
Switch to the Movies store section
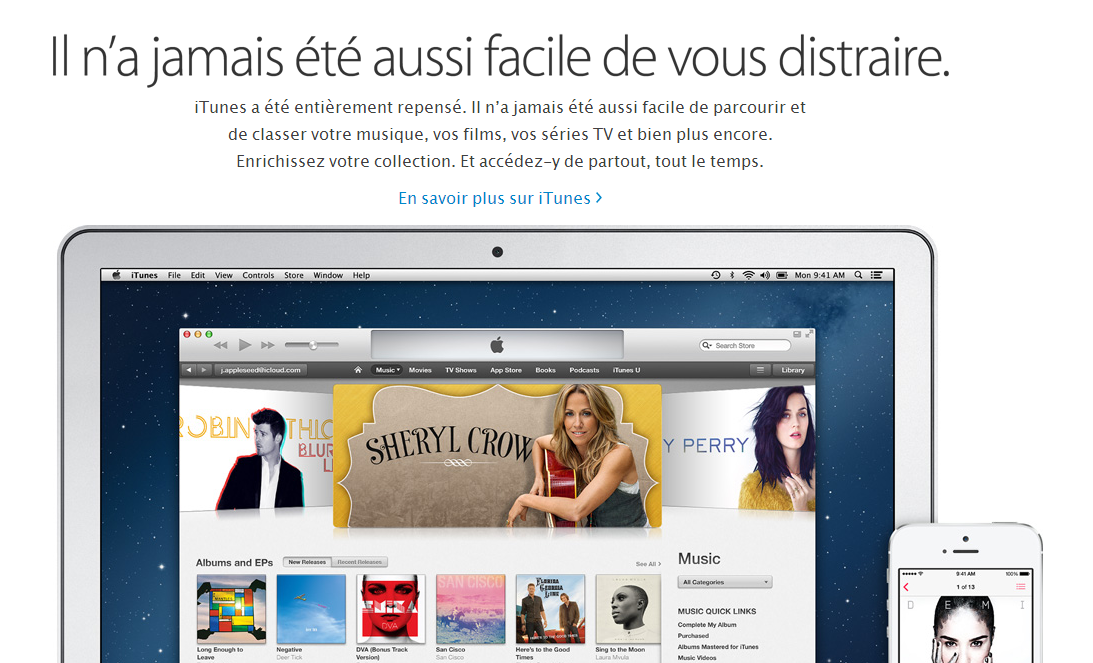(420, 370)
